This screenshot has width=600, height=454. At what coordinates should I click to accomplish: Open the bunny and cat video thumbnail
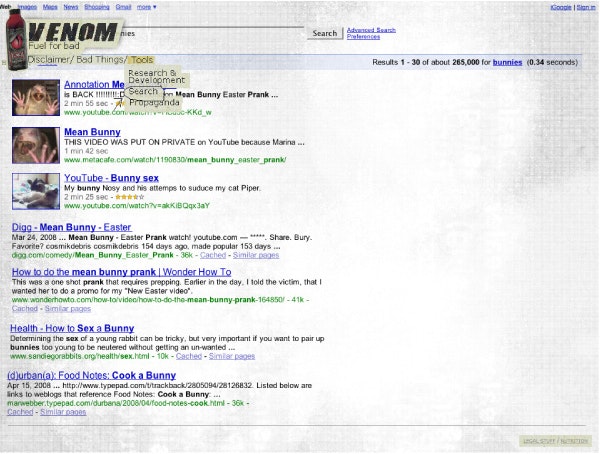(36, 191)
